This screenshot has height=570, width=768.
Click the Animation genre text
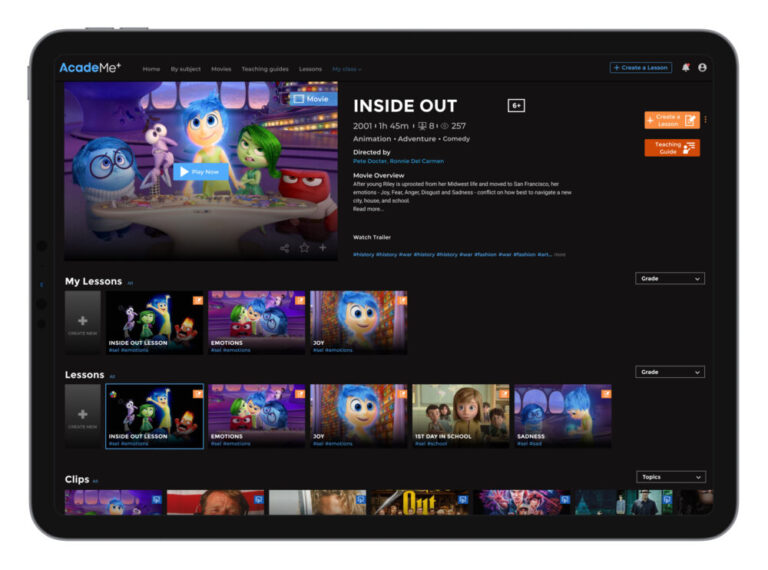(x=372, y=139)
